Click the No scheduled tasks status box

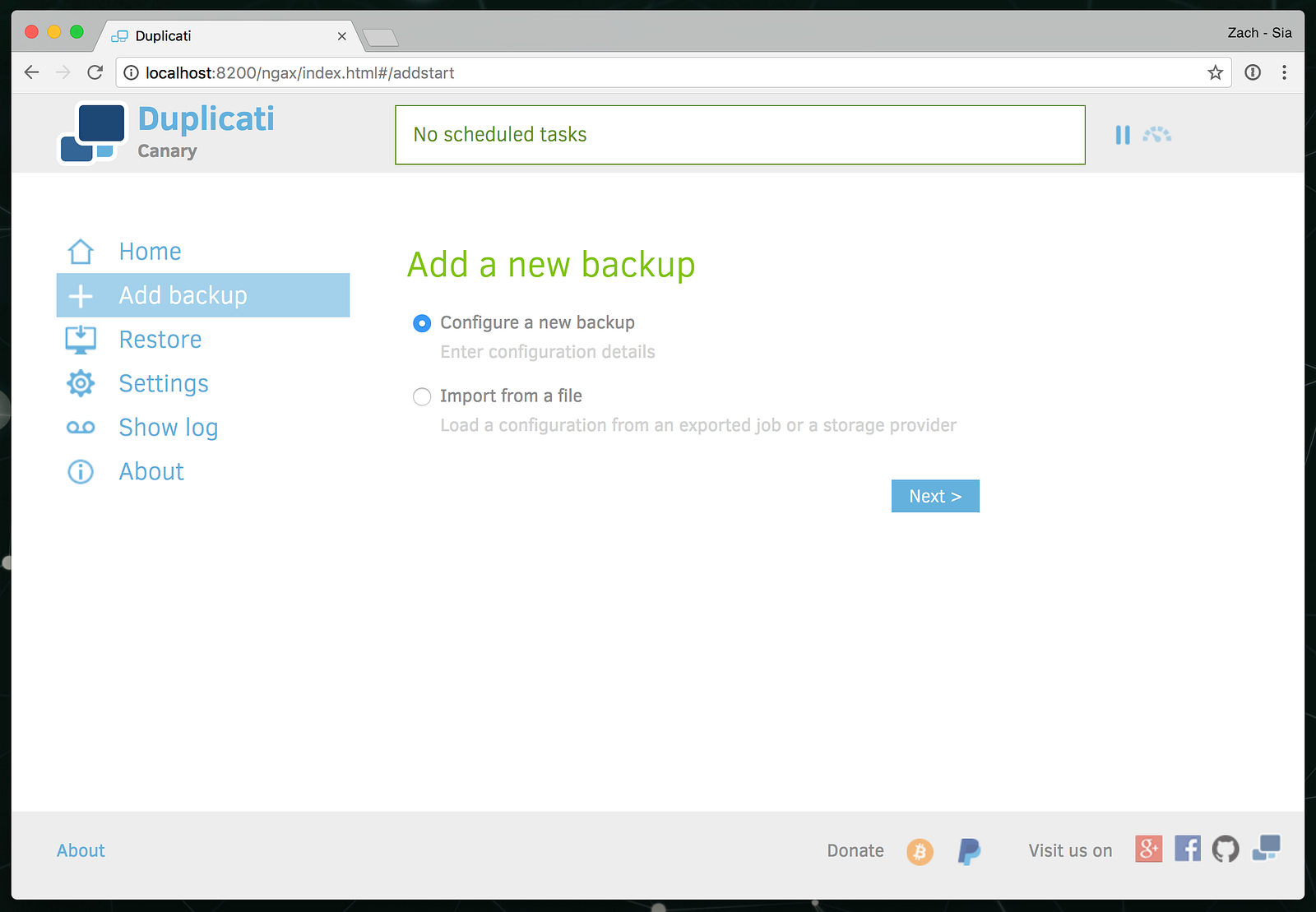click(740, 135)
